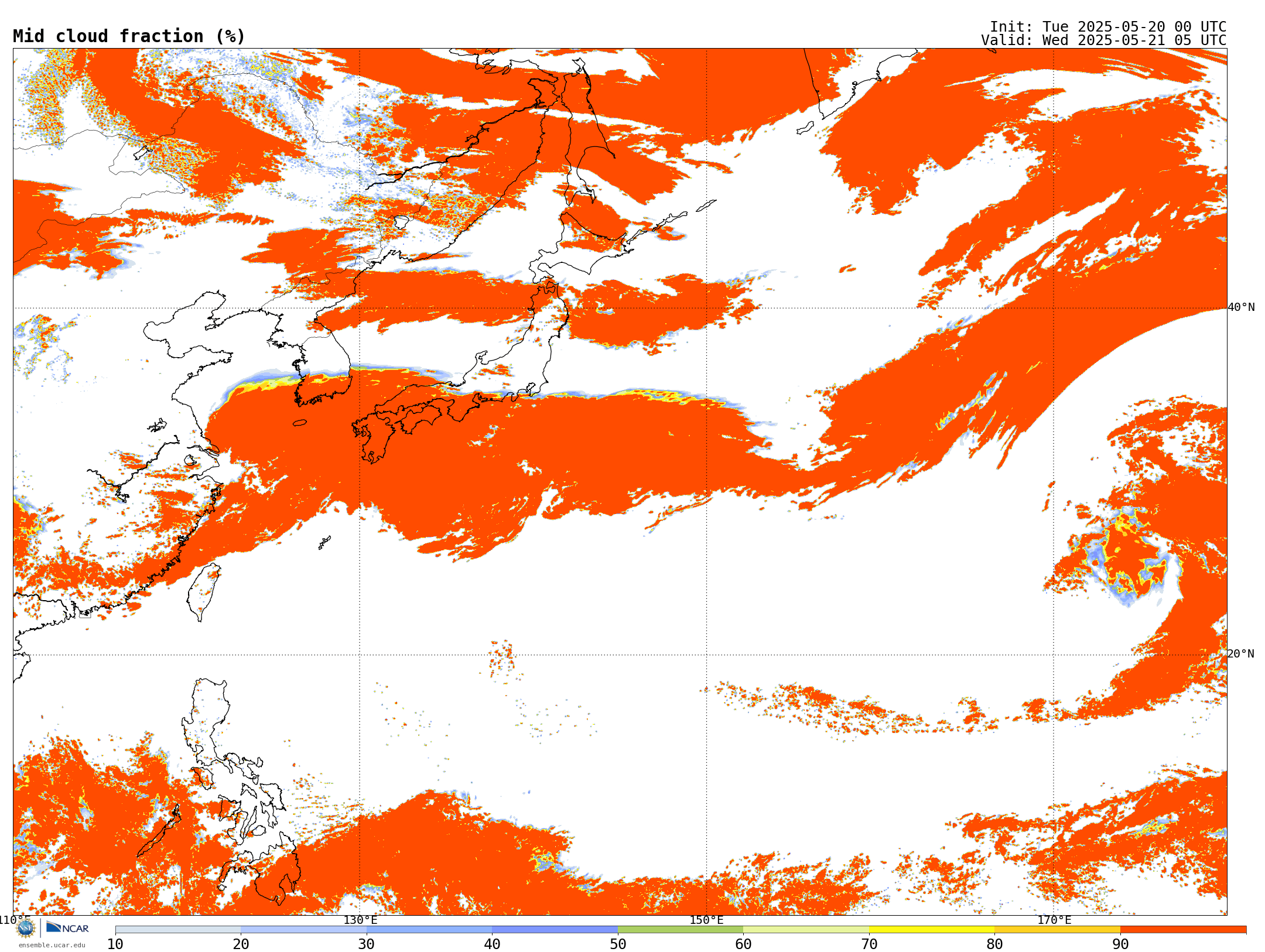This screenshot has width=1265, height=952.
Task: Pick the 50–60 green colorbar segment
Action: pos(681,930)
